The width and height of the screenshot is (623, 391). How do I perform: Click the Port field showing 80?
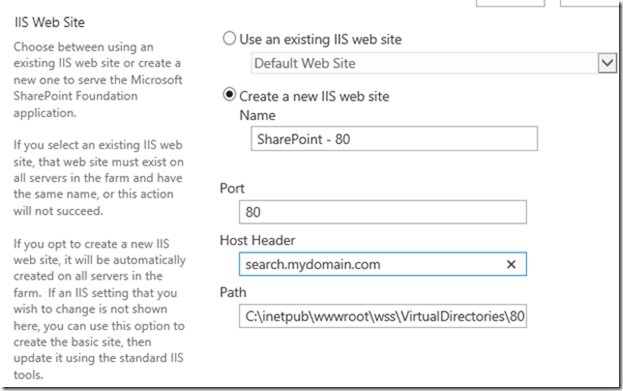coord(383,212)
